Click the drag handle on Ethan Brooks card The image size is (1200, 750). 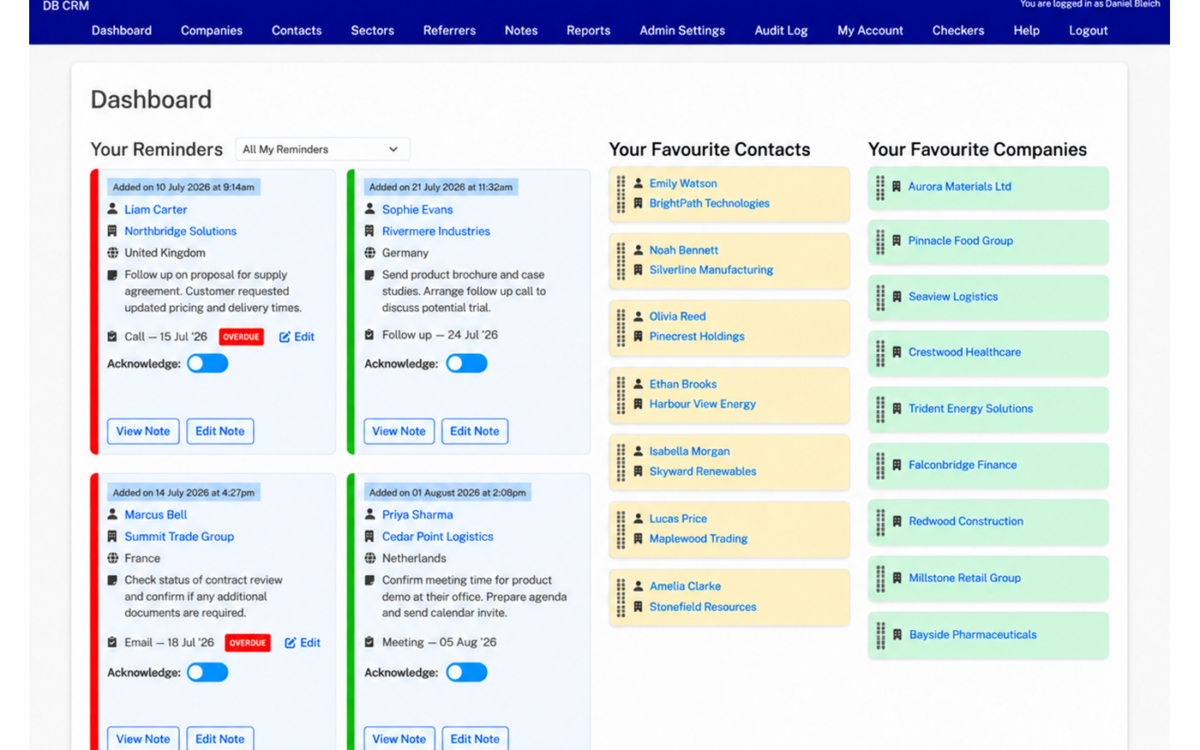click(x=621, y=394)
